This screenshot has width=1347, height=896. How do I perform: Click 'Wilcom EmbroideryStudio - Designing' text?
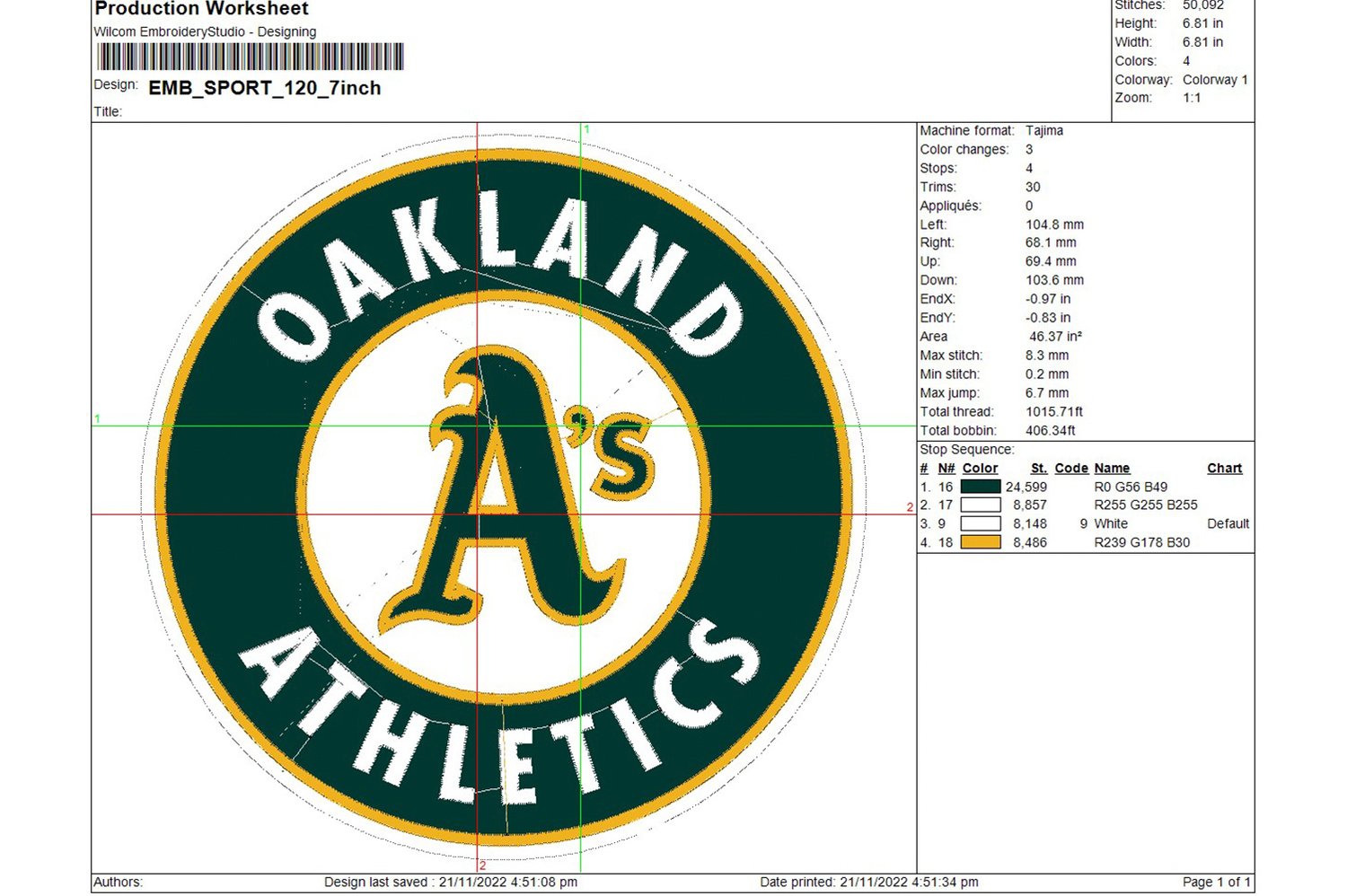point(205,31)
